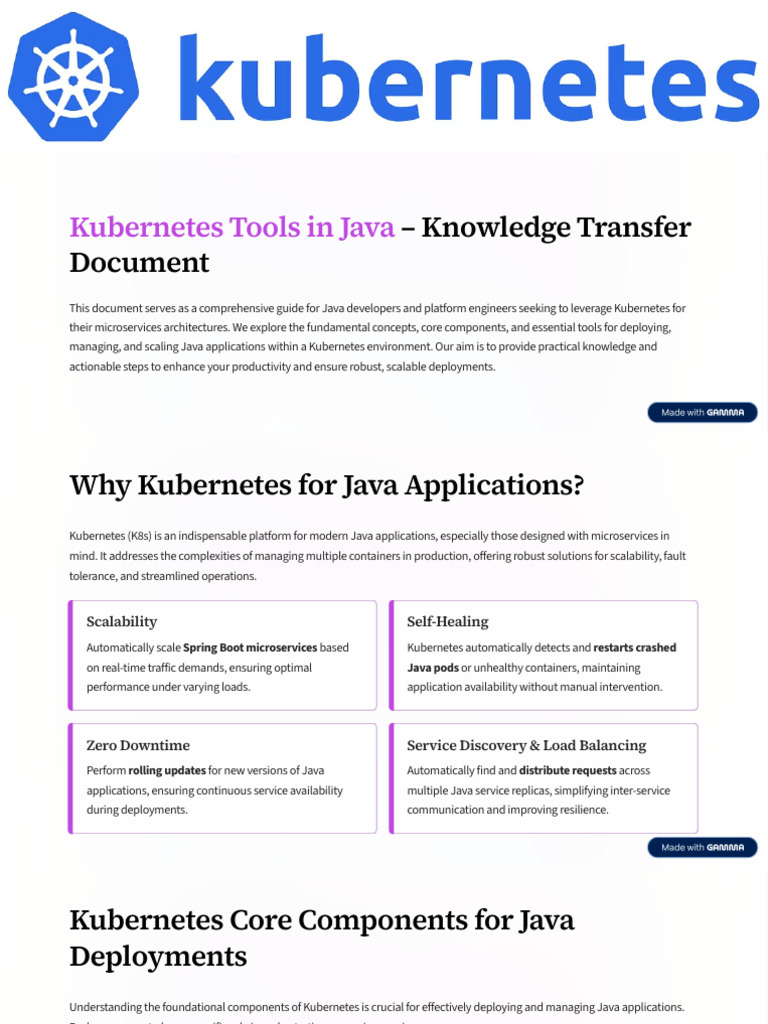Screen dimensions: 768x1024
Task: Click the '– Knowledge Transfer' heading text
Action: [546, 227]
